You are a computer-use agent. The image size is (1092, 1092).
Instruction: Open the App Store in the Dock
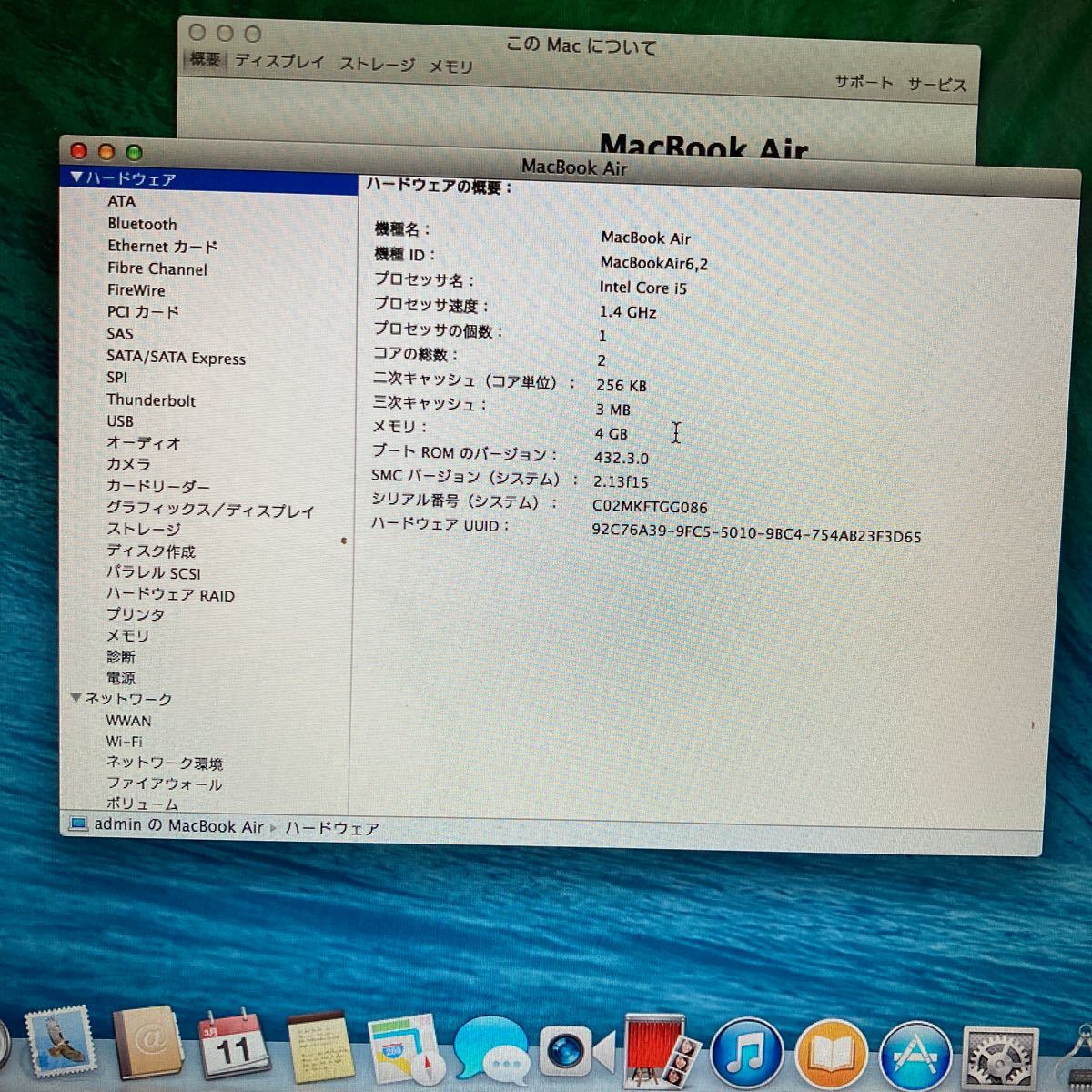(x=916, y=1056)
